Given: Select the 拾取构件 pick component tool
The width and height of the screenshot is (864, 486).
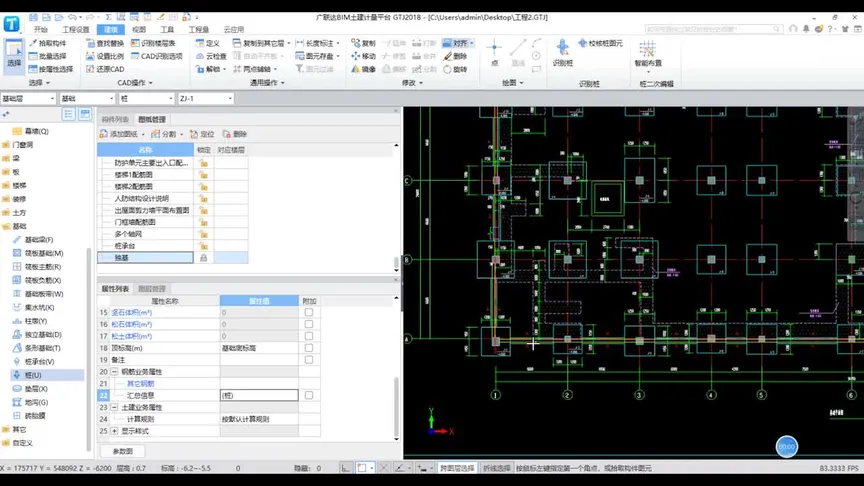Looking at the screenshot, I should 49,44.
